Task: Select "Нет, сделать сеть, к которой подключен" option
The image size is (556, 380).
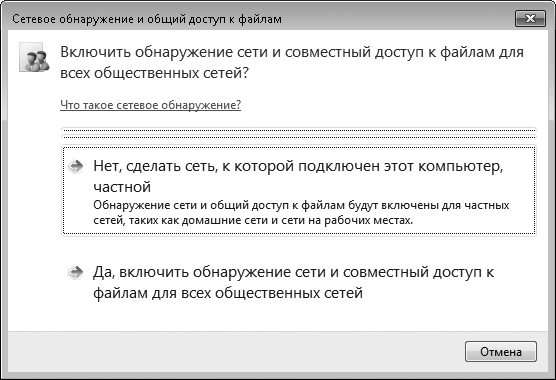Action: pyautogui.click(x=299, y=190)
